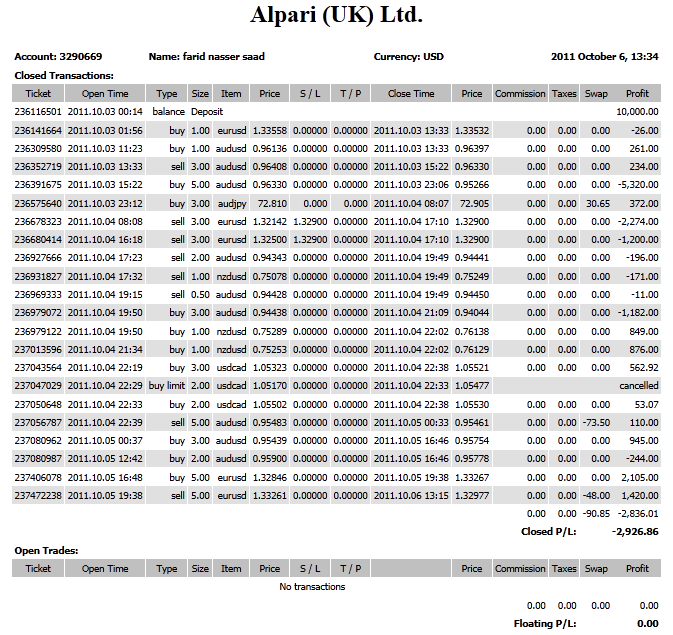This screenshot has height=635, width=673.
Task: Click ticket number 236141664
Action: 38,131
